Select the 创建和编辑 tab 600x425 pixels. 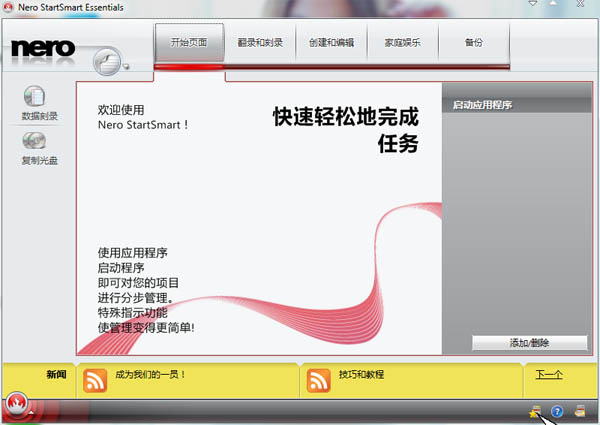click(x=331, y=43)
